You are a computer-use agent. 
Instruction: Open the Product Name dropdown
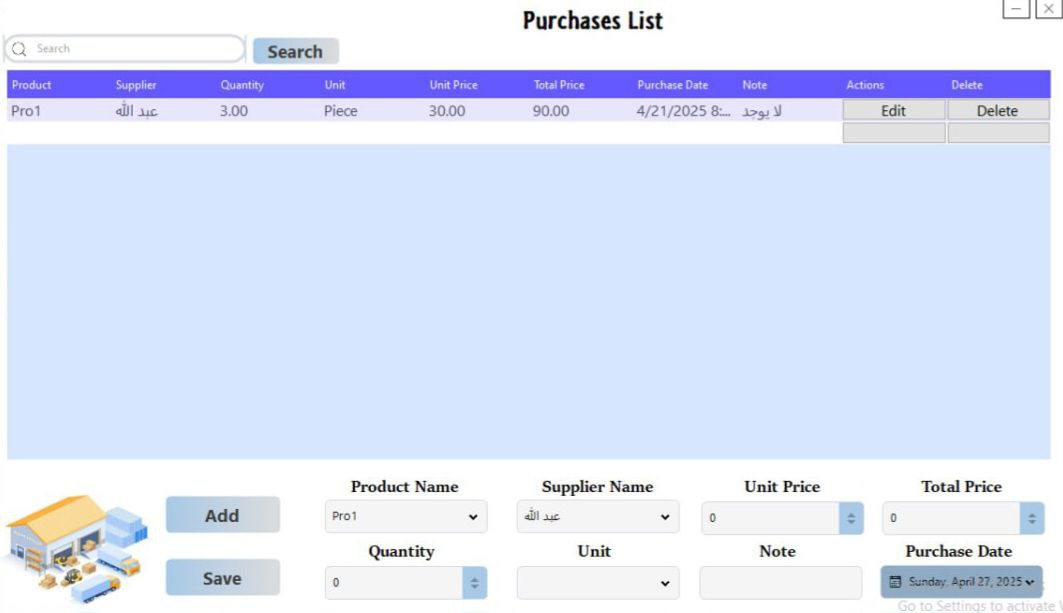[x=405, y=517]
